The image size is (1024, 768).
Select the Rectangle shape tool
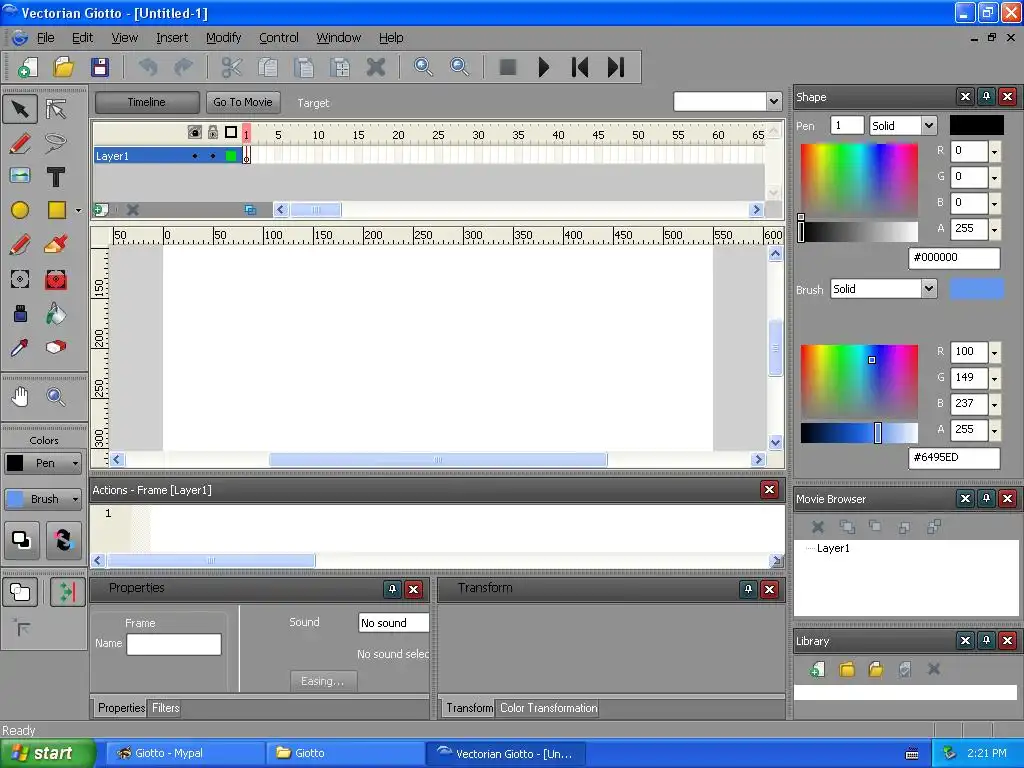coord(56,210)
